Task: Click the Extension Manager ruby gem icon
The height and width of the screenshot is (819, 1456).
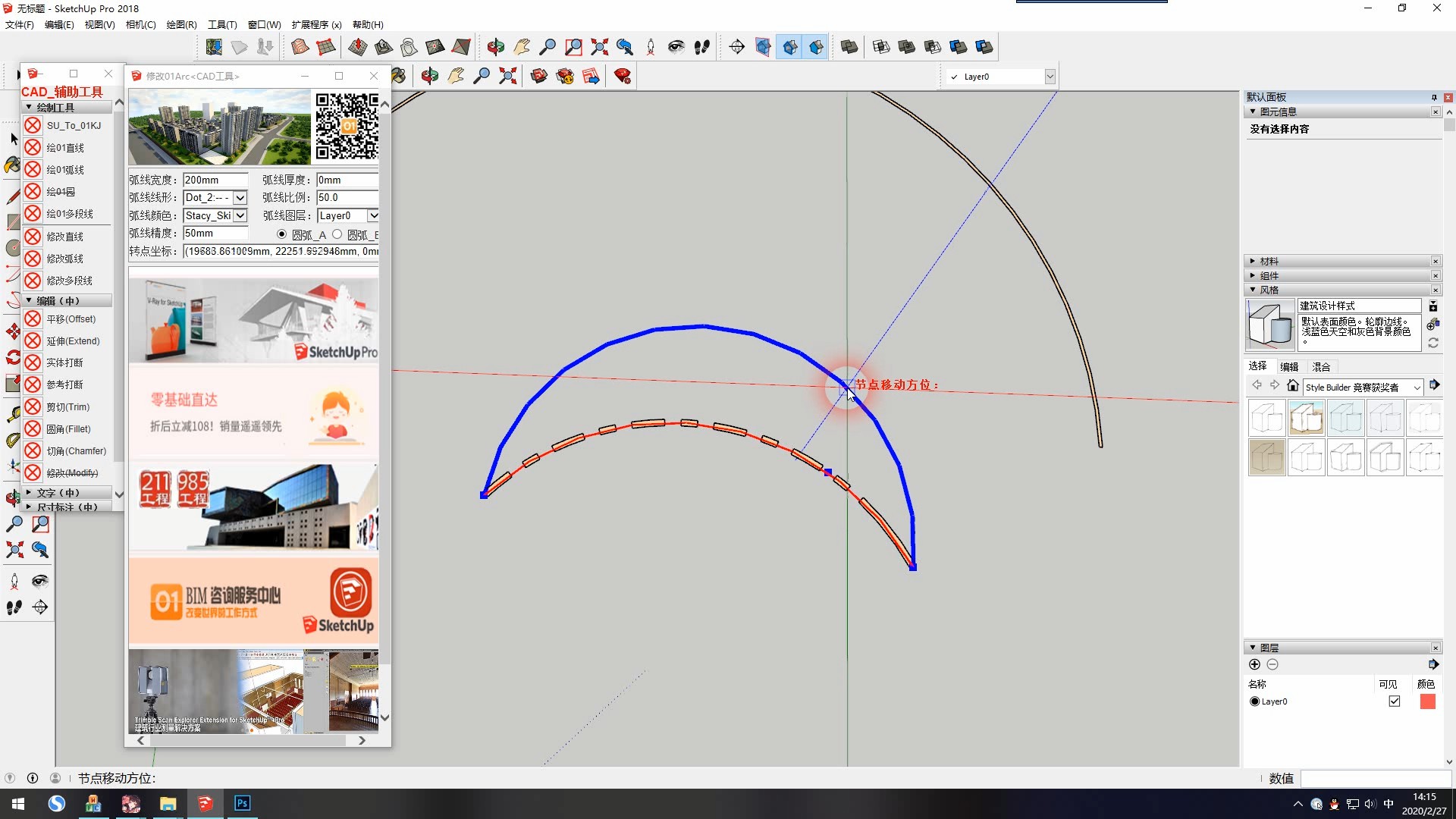Action: 623,76
